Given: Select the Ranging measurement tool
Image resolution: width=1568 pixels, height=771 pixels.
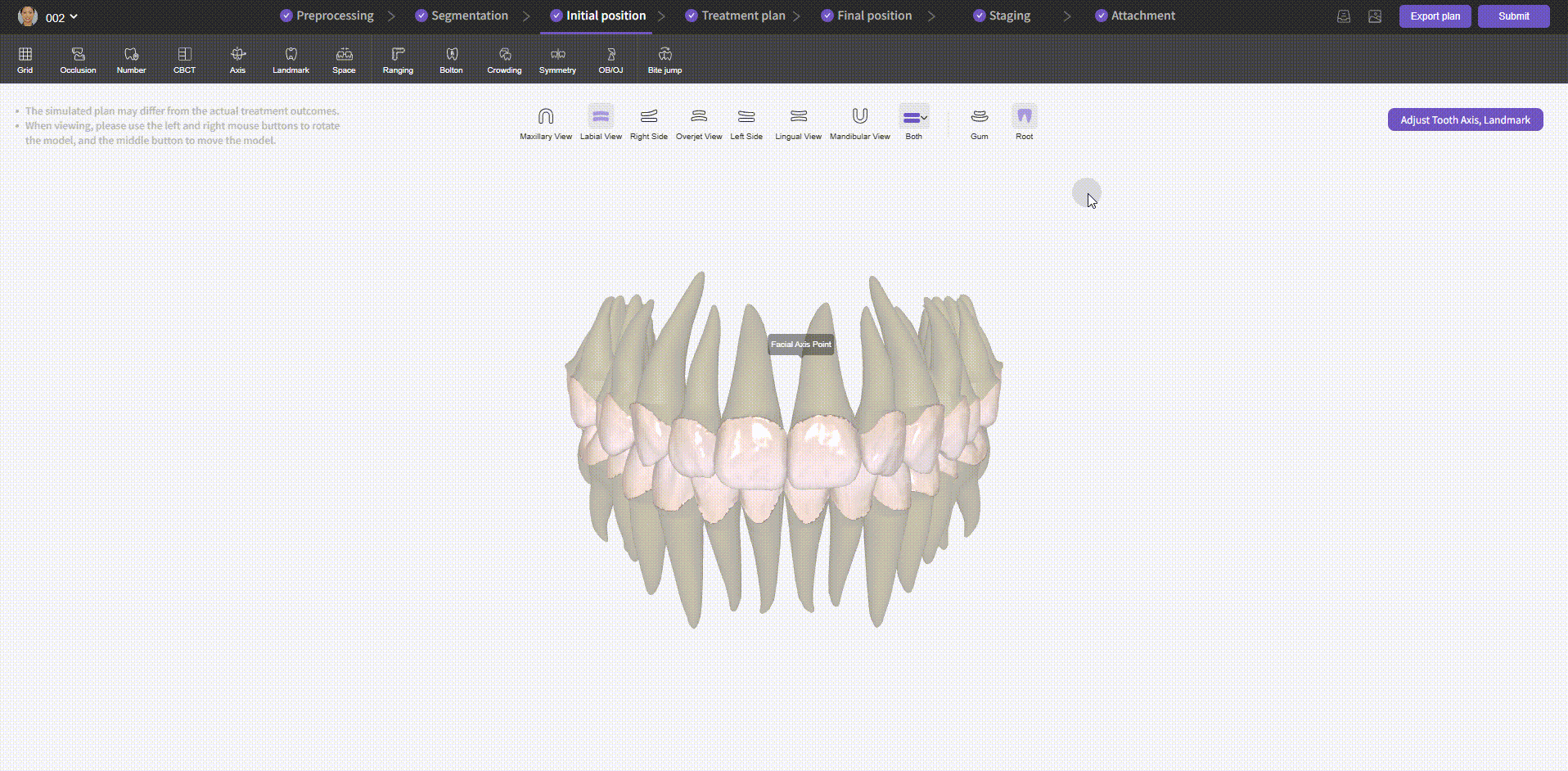Looking at the screenshot, I should tap(398, 61).
